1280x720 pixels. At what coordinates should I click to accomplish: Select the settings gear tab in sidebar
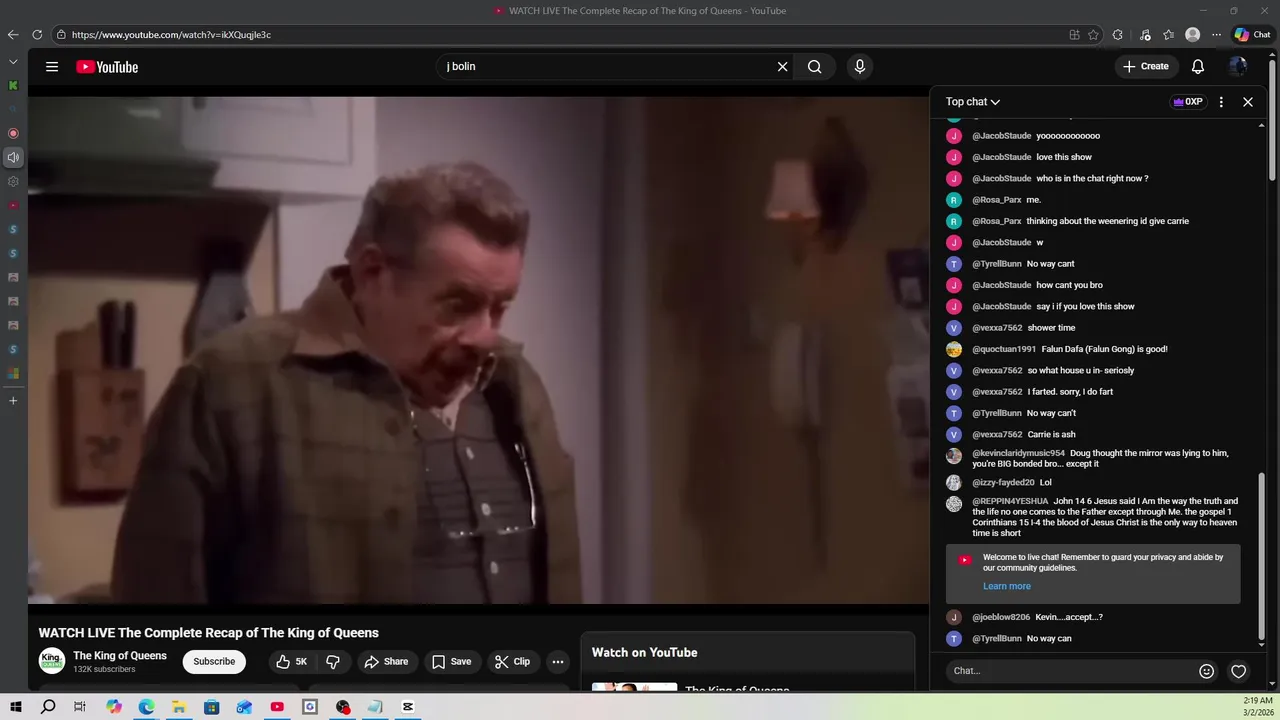tap(13, 181)
